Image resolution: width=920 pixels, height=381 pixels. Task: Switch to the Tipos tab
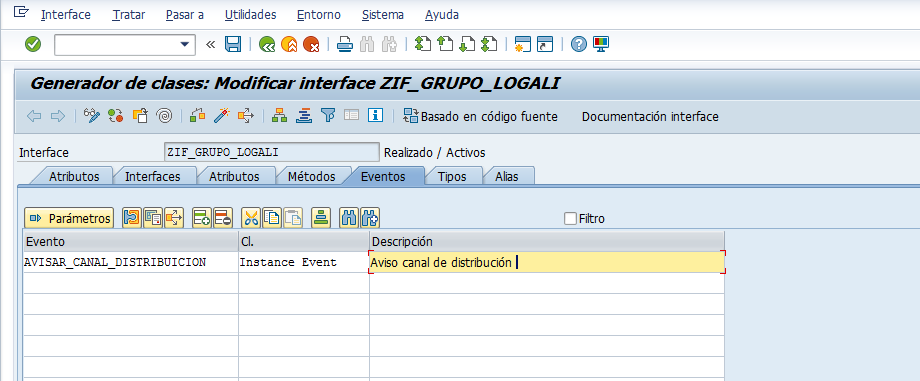(x=452, y=176)
